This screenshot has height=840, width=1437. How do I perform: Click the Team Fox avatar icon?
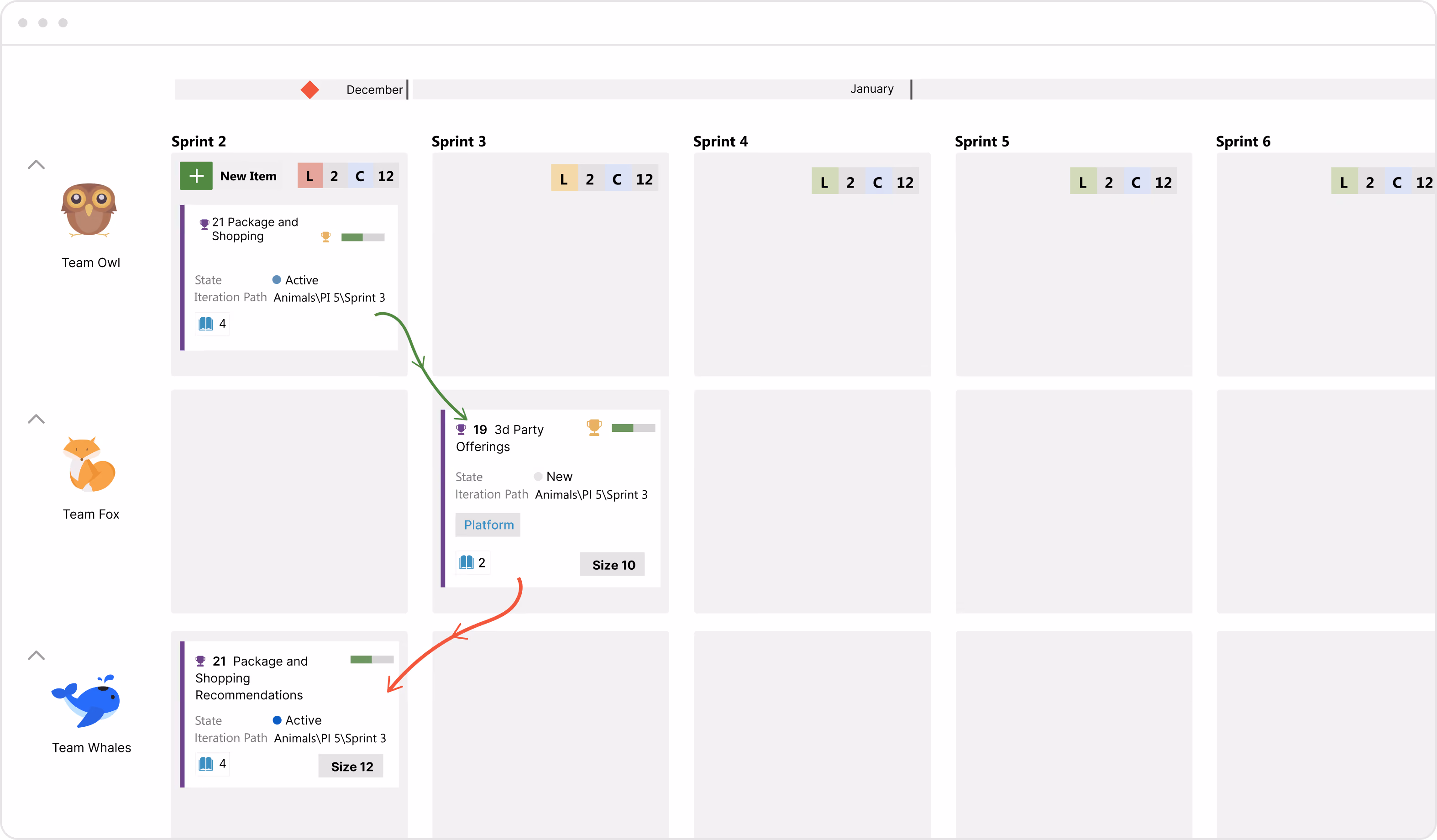tap(89, 464)
